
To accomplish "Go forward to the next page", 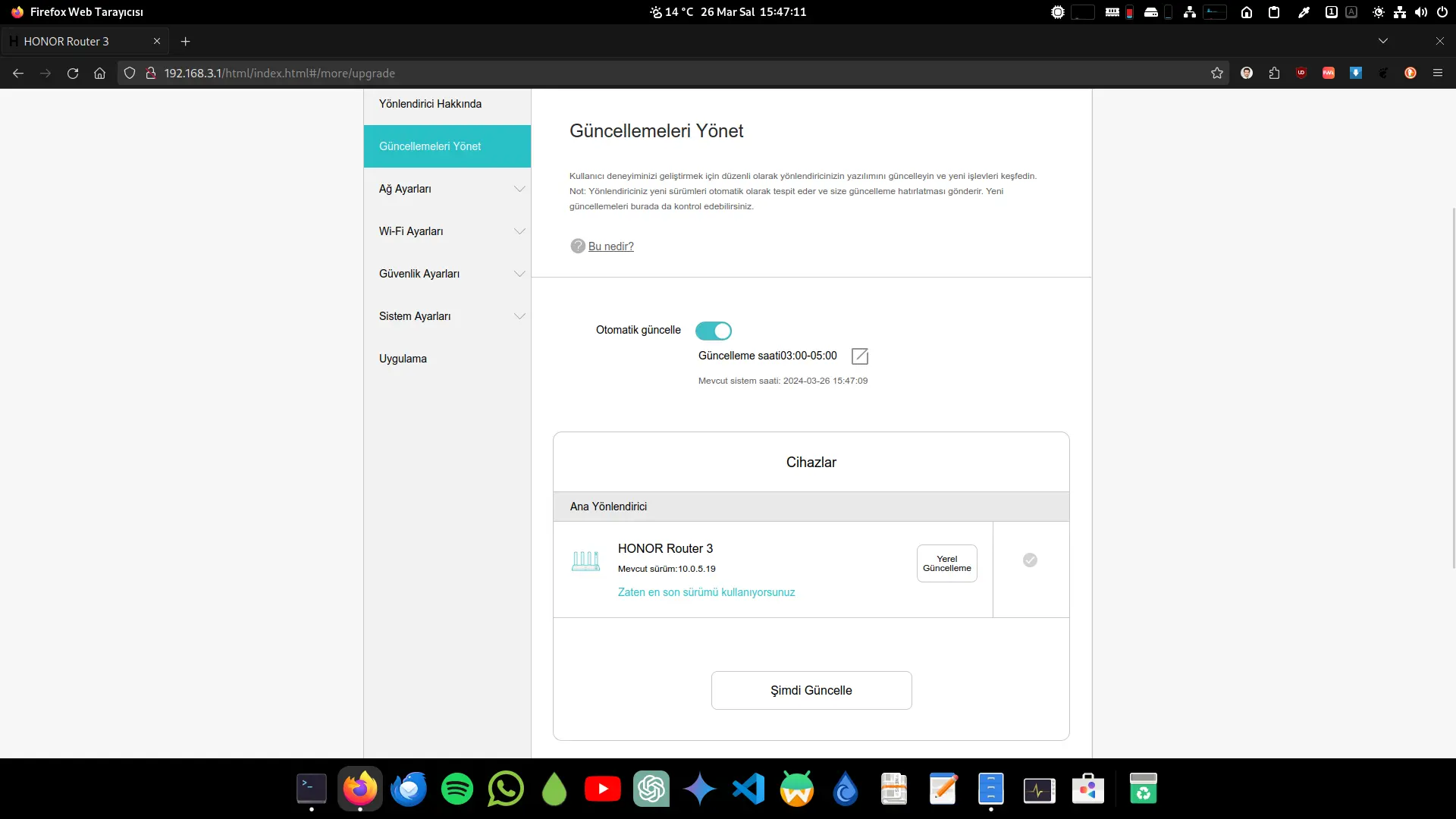I will tap(45, 73).
